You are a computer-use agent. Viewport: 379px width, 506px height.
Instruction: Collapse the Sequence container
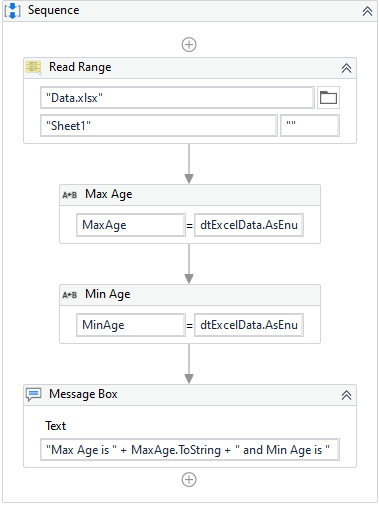click(367, 11)
